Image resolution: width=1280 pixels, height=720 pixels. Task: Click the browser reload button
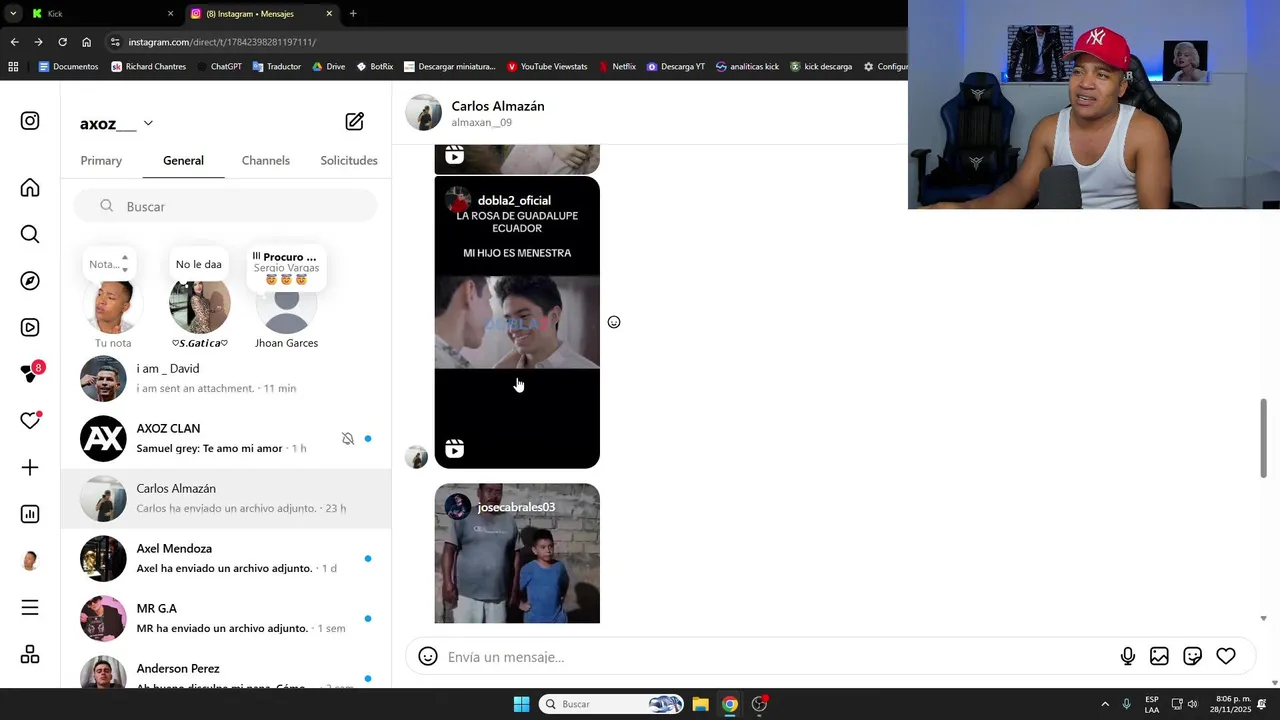tap(62, 42)
